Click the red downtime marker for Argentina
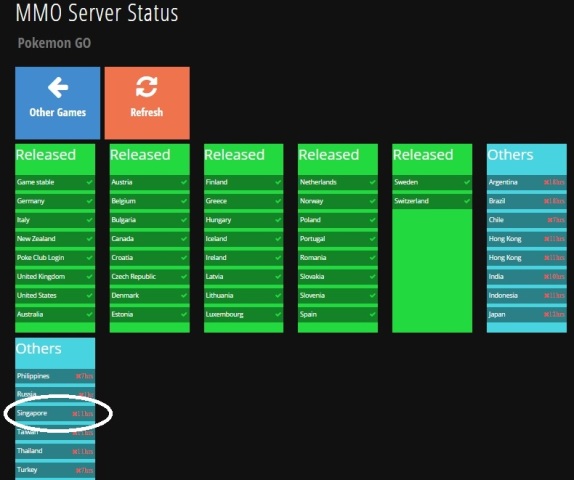Screen dimensions: 574x480 (x=554, y=182)
